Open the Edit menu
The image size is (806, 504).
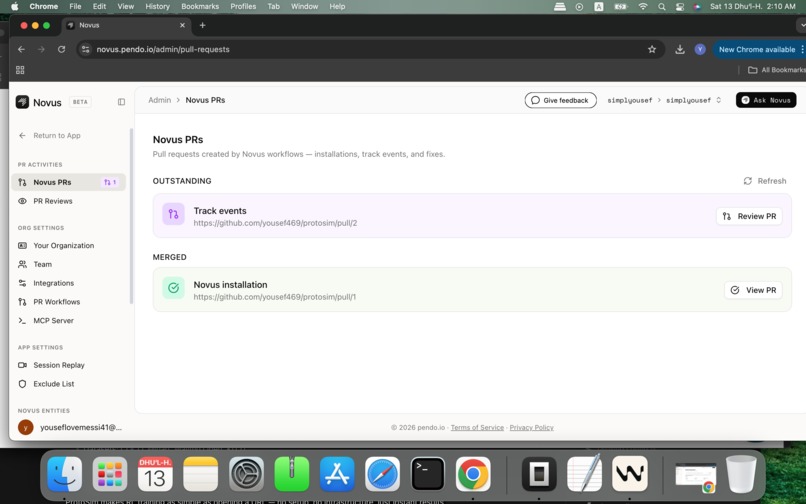99,6
